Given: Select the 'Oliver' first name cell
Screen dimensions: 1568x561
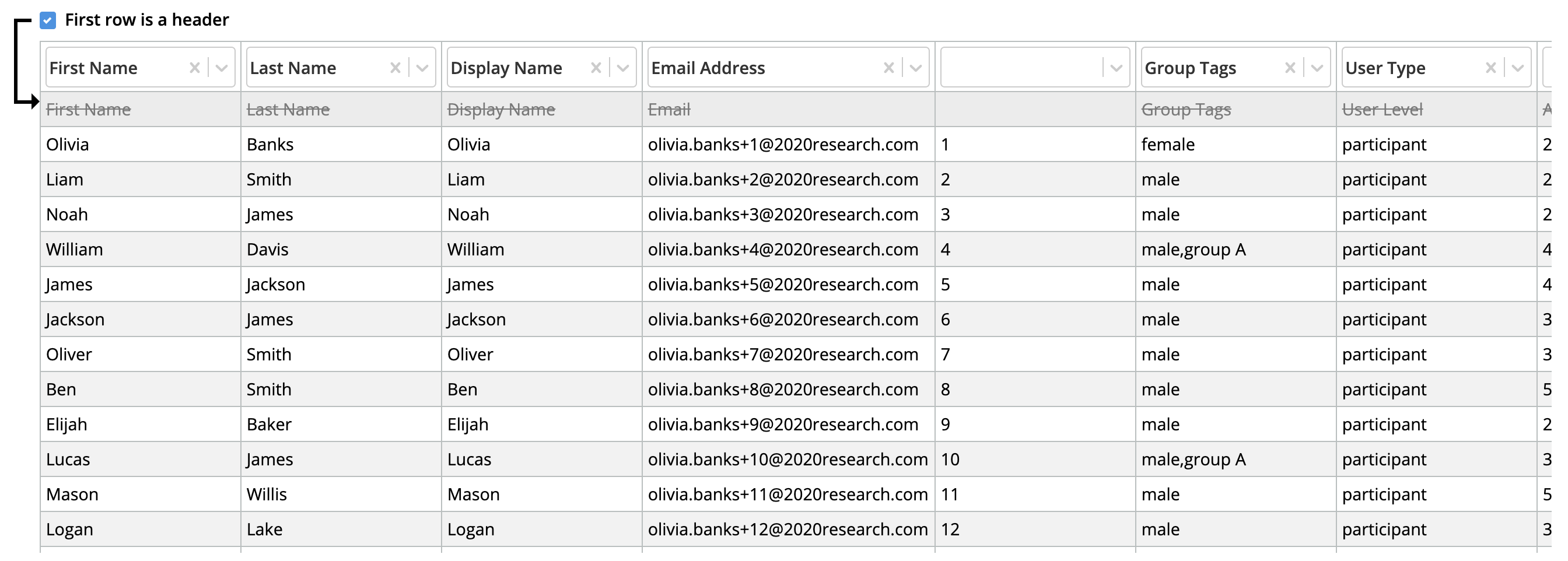Looking at the screenshot, I should tap(141, 354).
